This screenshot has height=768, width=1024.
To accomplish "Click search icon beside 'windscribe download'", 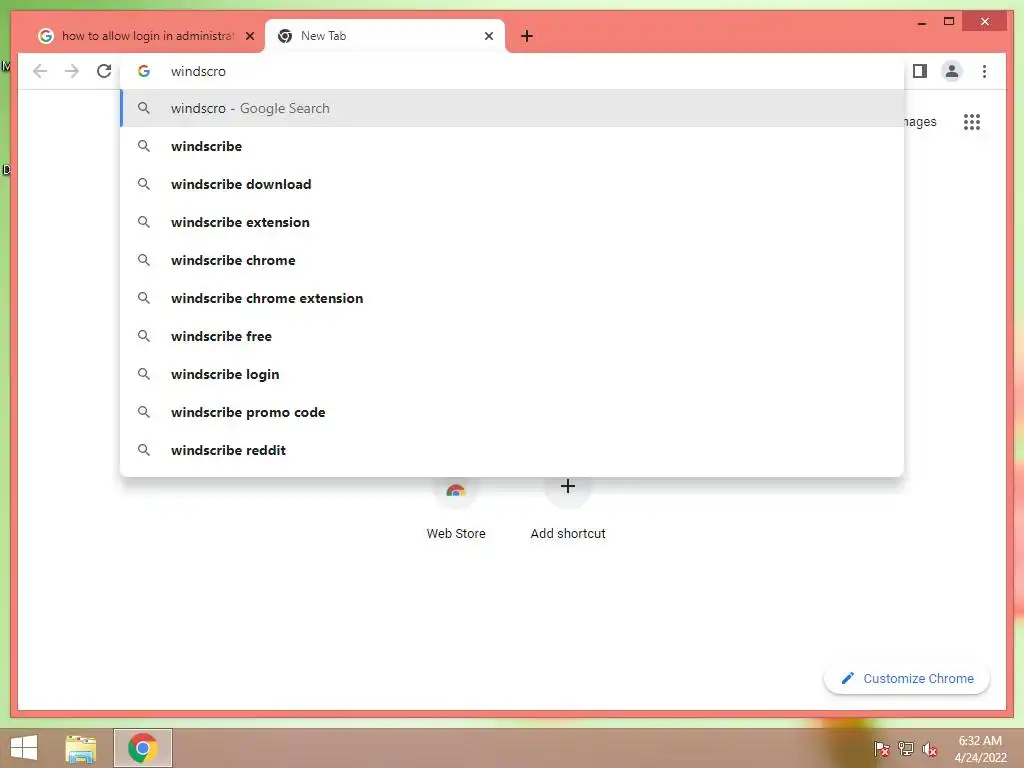I will (144, 184).
